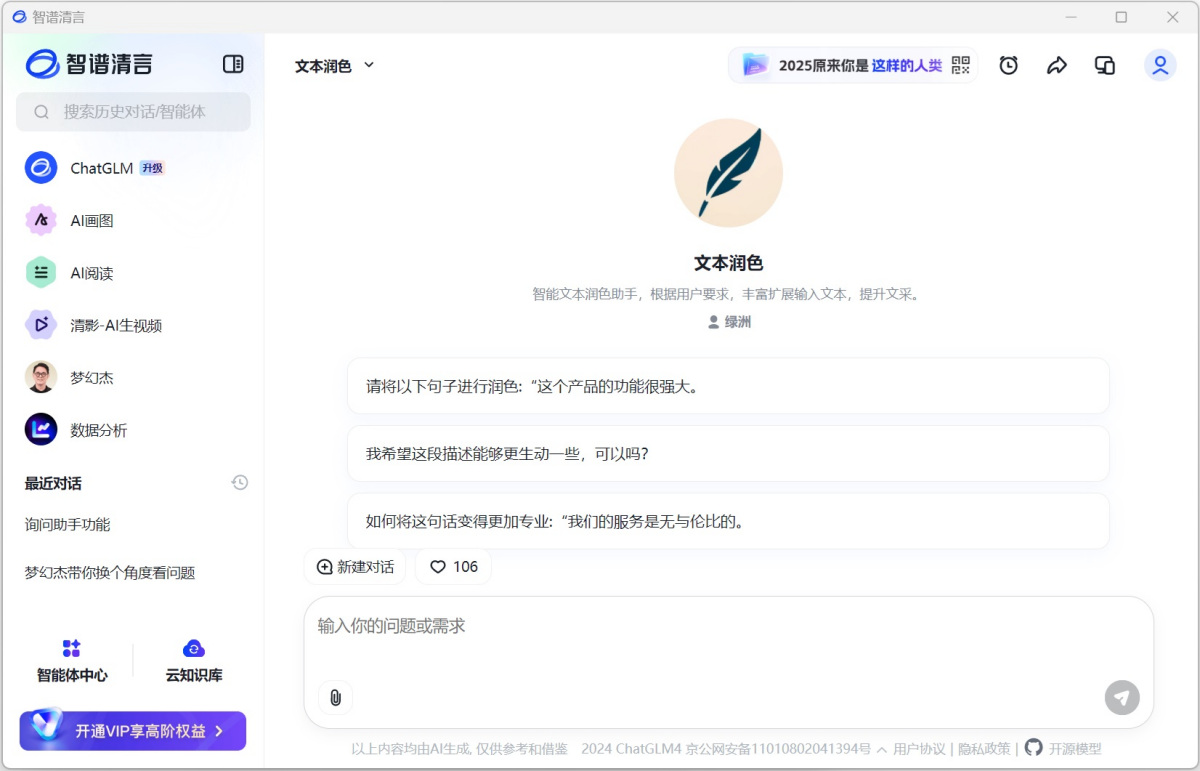Like the agent with heart 106 button
The width and height of the screenshot is (1200, 771).
pos(453,567)
